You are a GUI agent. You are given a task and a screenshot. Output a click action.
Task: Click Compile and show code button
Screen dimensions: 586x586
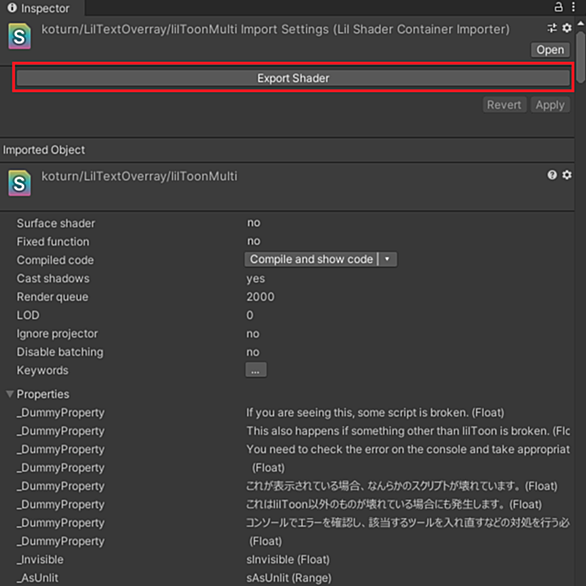tap(311, 259)
